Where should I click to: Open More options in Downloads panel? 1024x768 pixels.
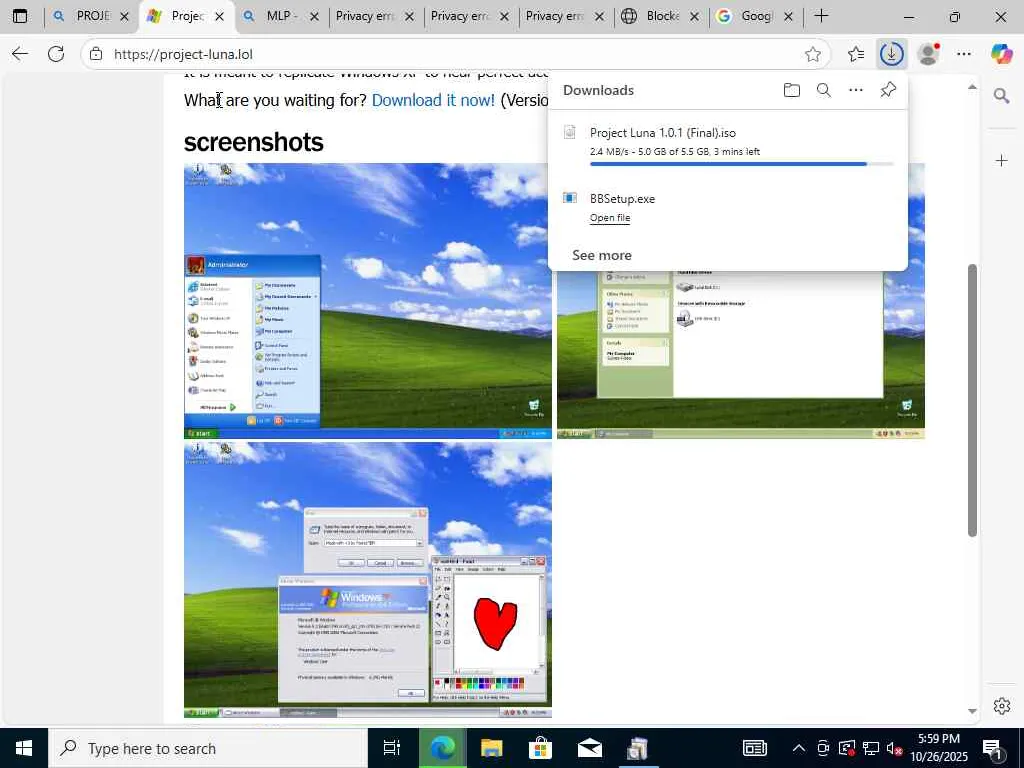tap(856, 90)
